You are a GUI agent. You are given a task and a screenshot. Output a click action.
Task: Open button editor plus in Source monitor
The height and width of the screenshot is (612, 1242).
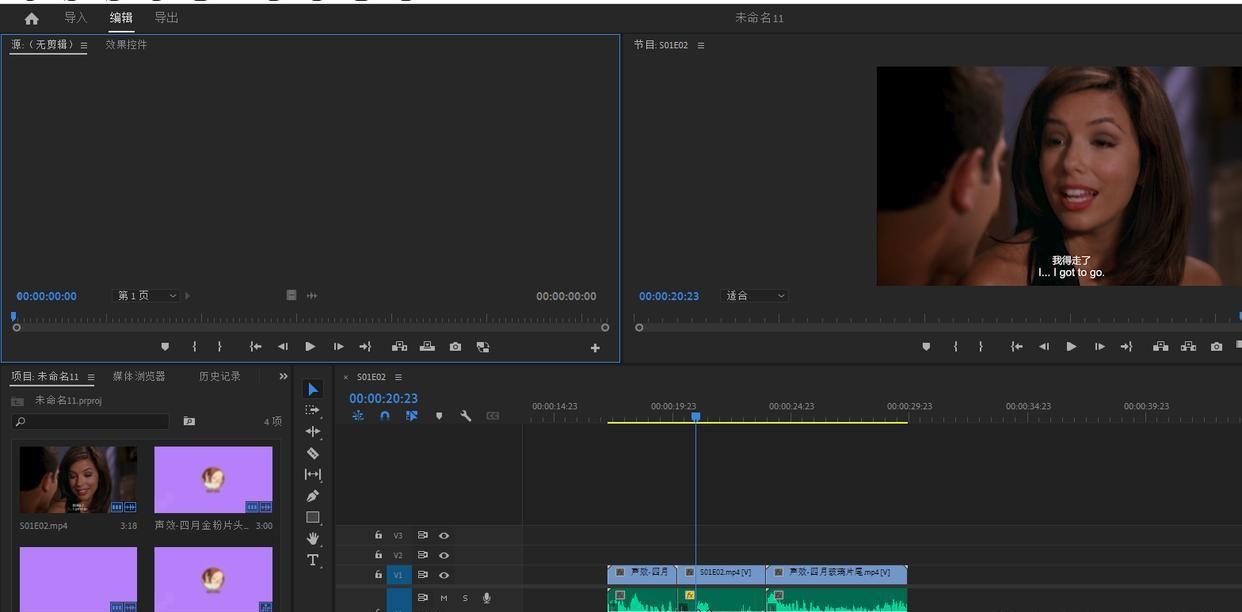tap(595, 348)
